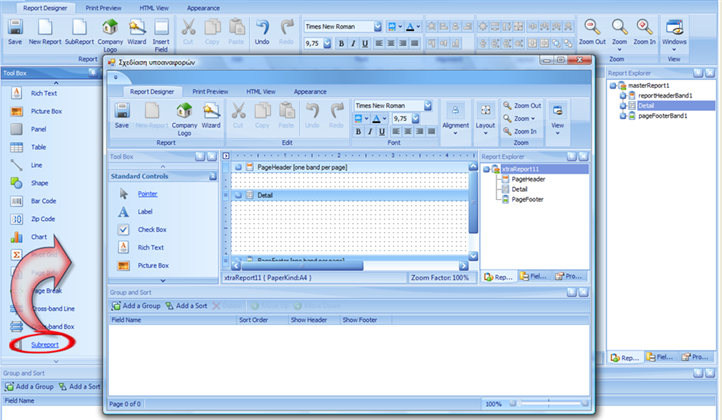Open font name dropdown in main window ribbon
The image size is (722, 420).
coord(378,27)
